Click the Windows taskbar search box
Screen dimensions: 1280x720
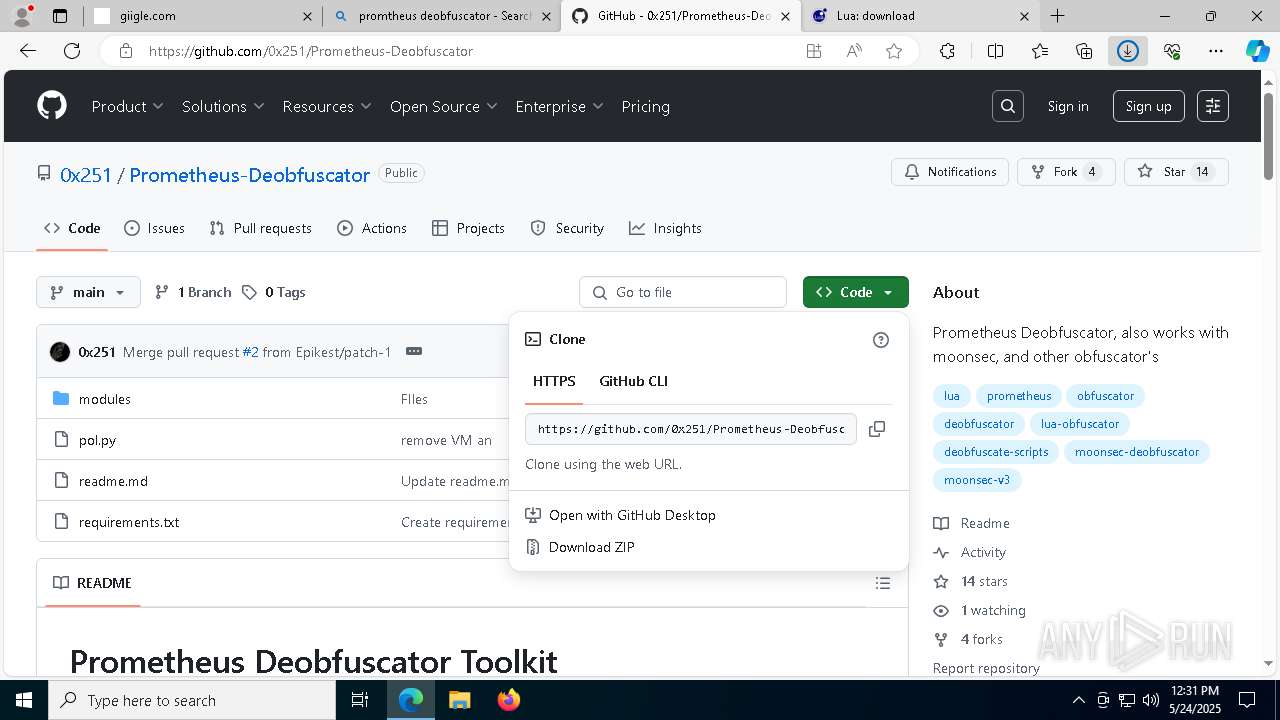click(192, 700)
